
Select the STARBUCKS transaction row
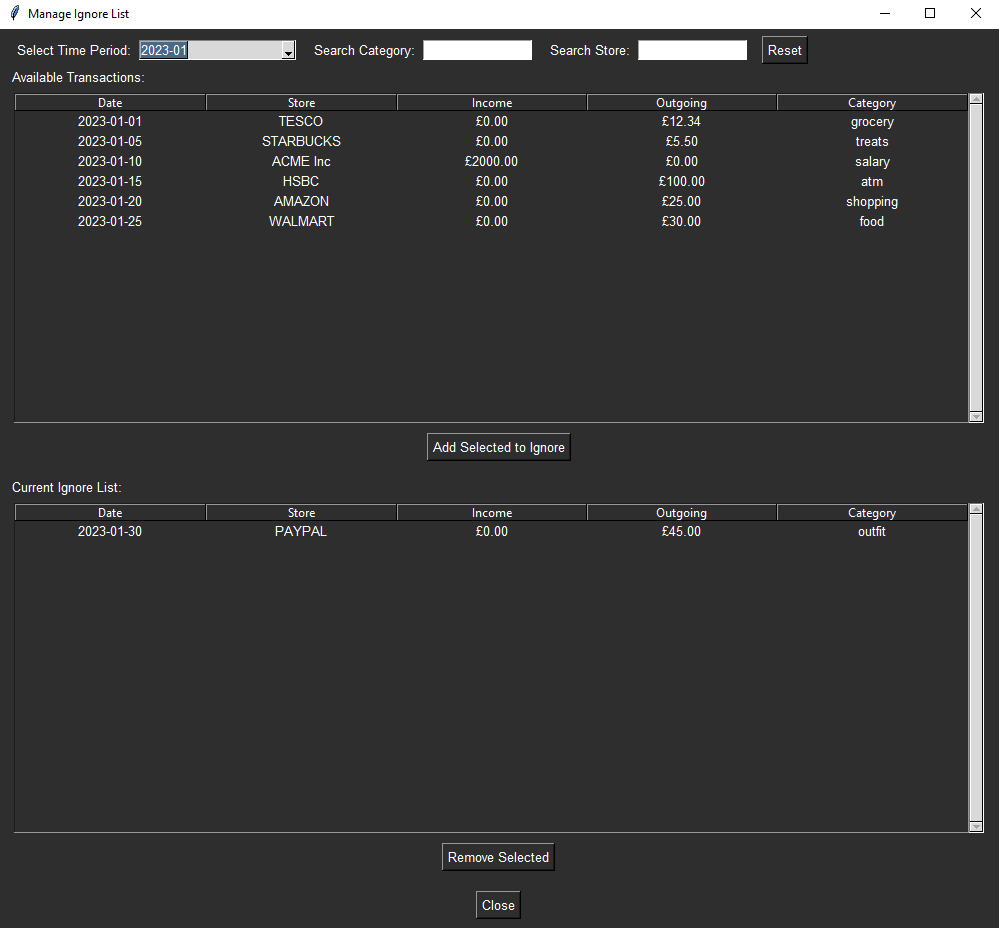coord(491,141)
